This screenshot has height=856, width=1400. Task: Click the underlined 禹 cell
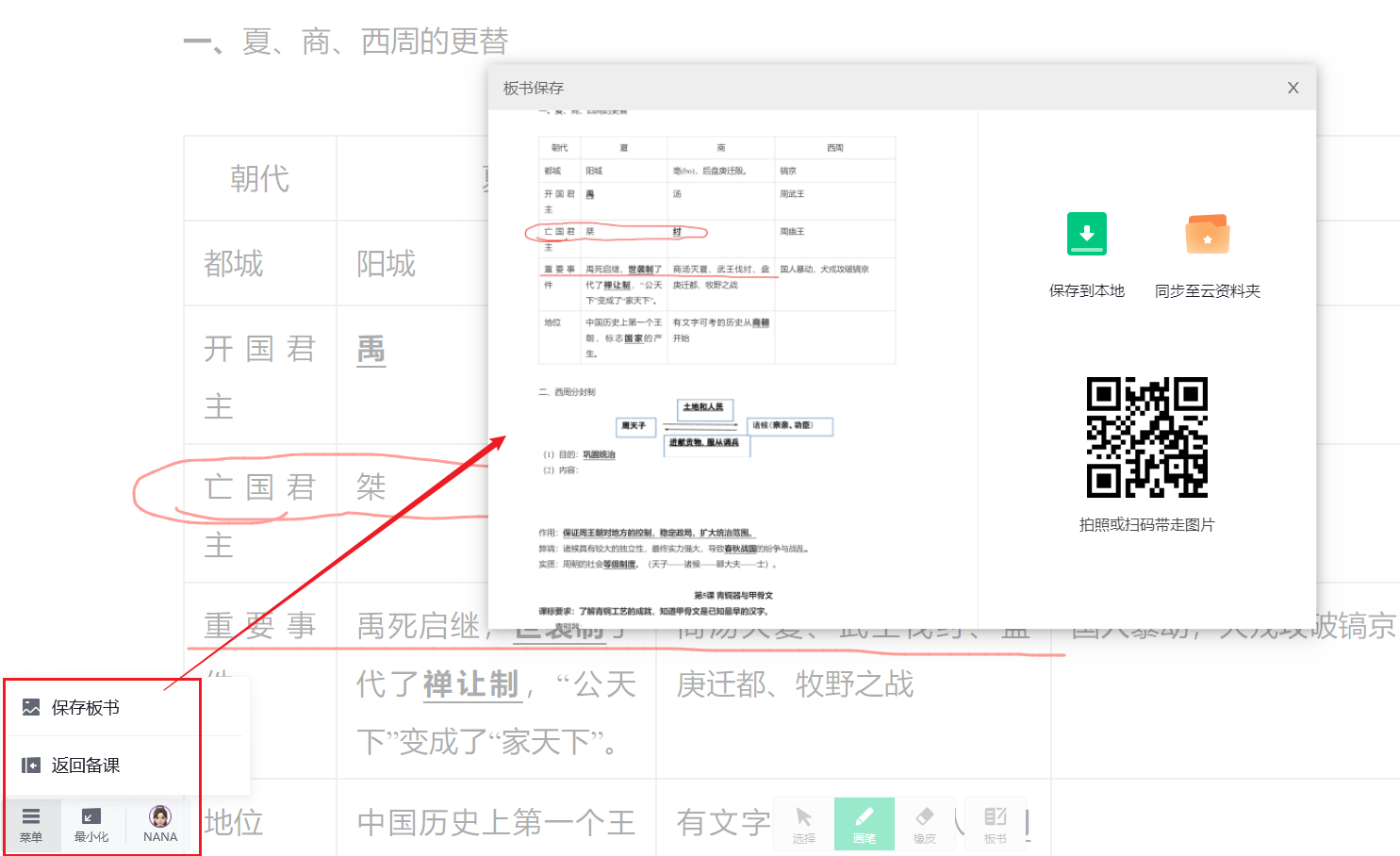(371, 350)
